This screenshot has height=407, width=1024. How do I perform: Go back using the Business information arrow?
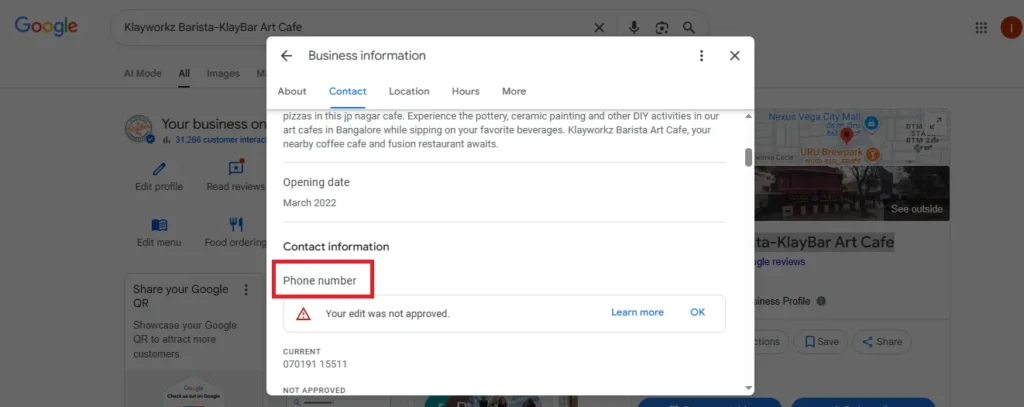point(286,56)
